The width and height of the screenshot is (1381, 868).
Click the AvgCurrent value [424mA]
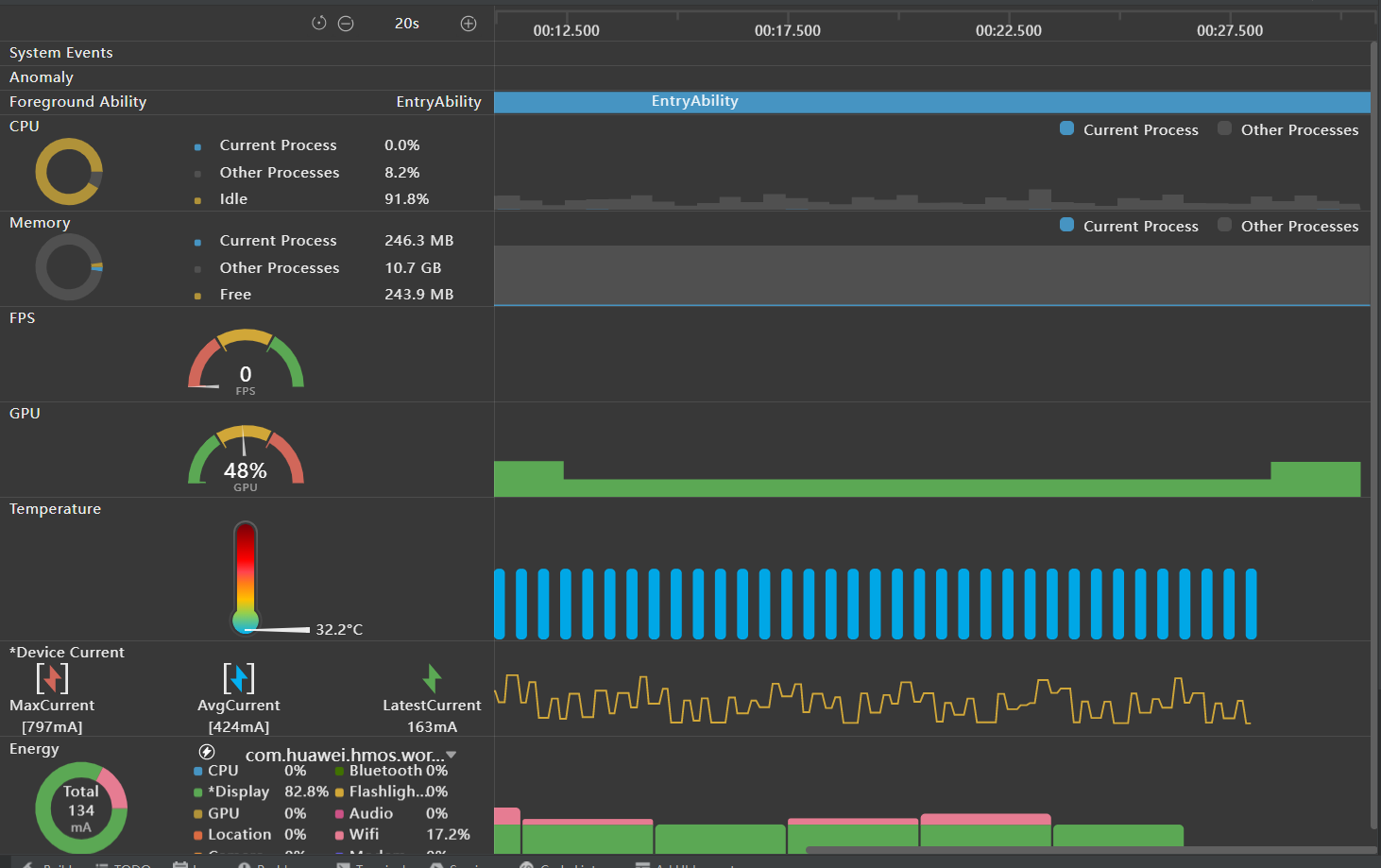click(239, 727)
